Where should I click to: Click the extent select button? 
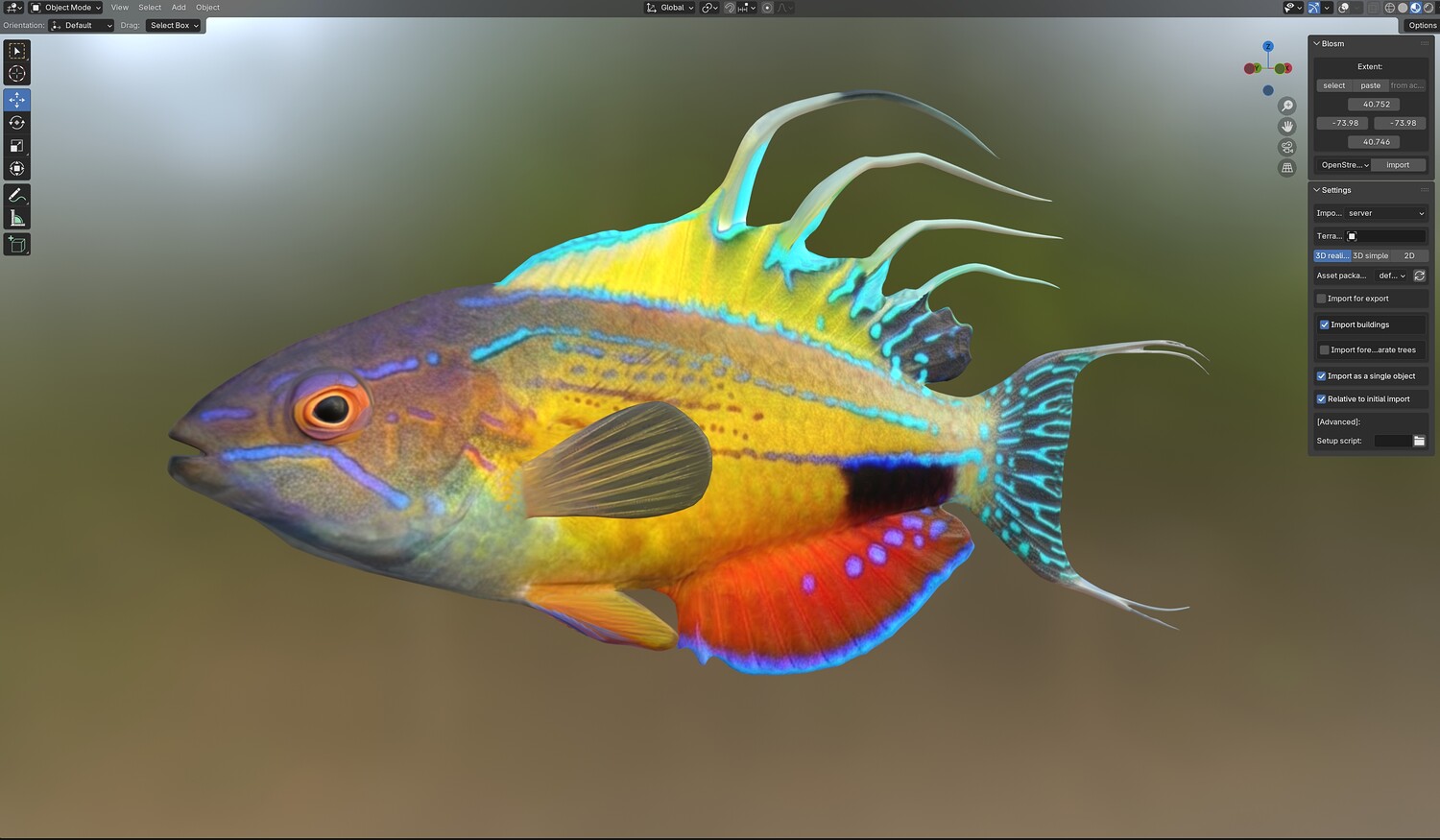tap(1334, 85)
